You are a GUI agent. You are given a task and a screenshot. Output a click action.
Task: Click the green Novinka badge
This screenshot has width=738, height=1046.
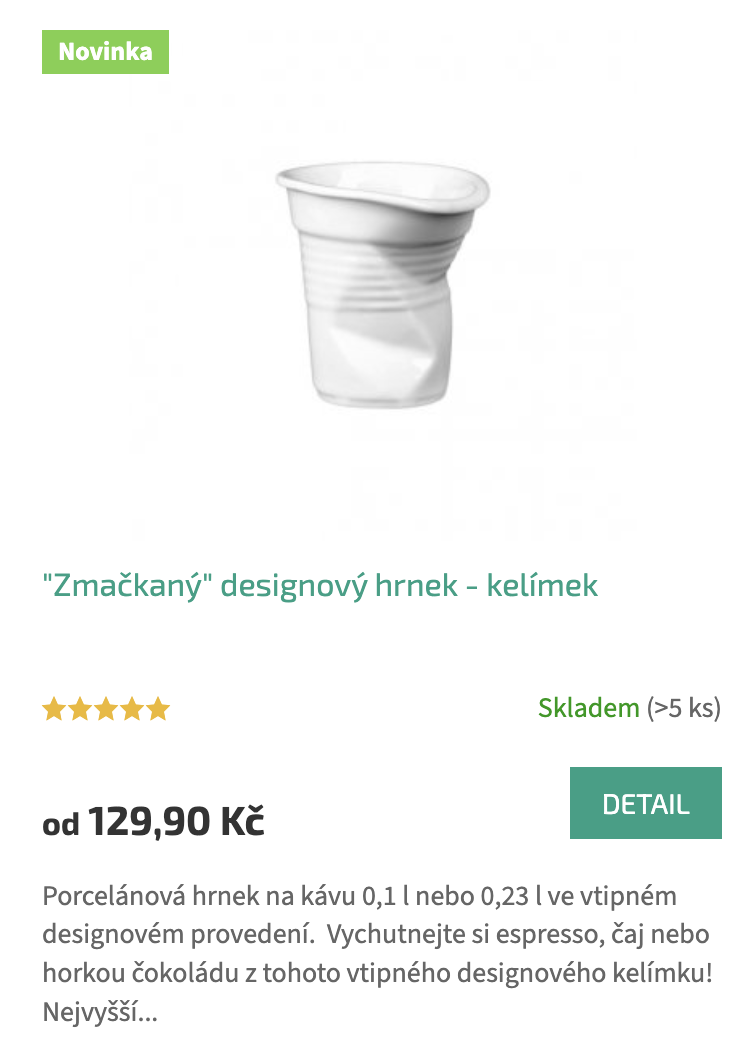click(x=105, y=52)
